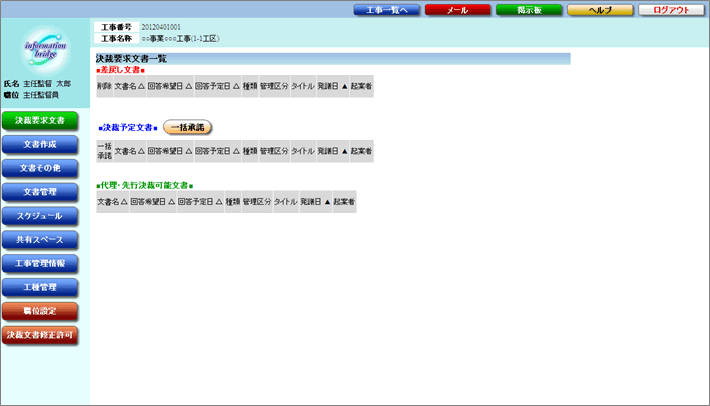710x406 pixels.
Task: Open the ヘルプ help page
Action: point(599,10)
